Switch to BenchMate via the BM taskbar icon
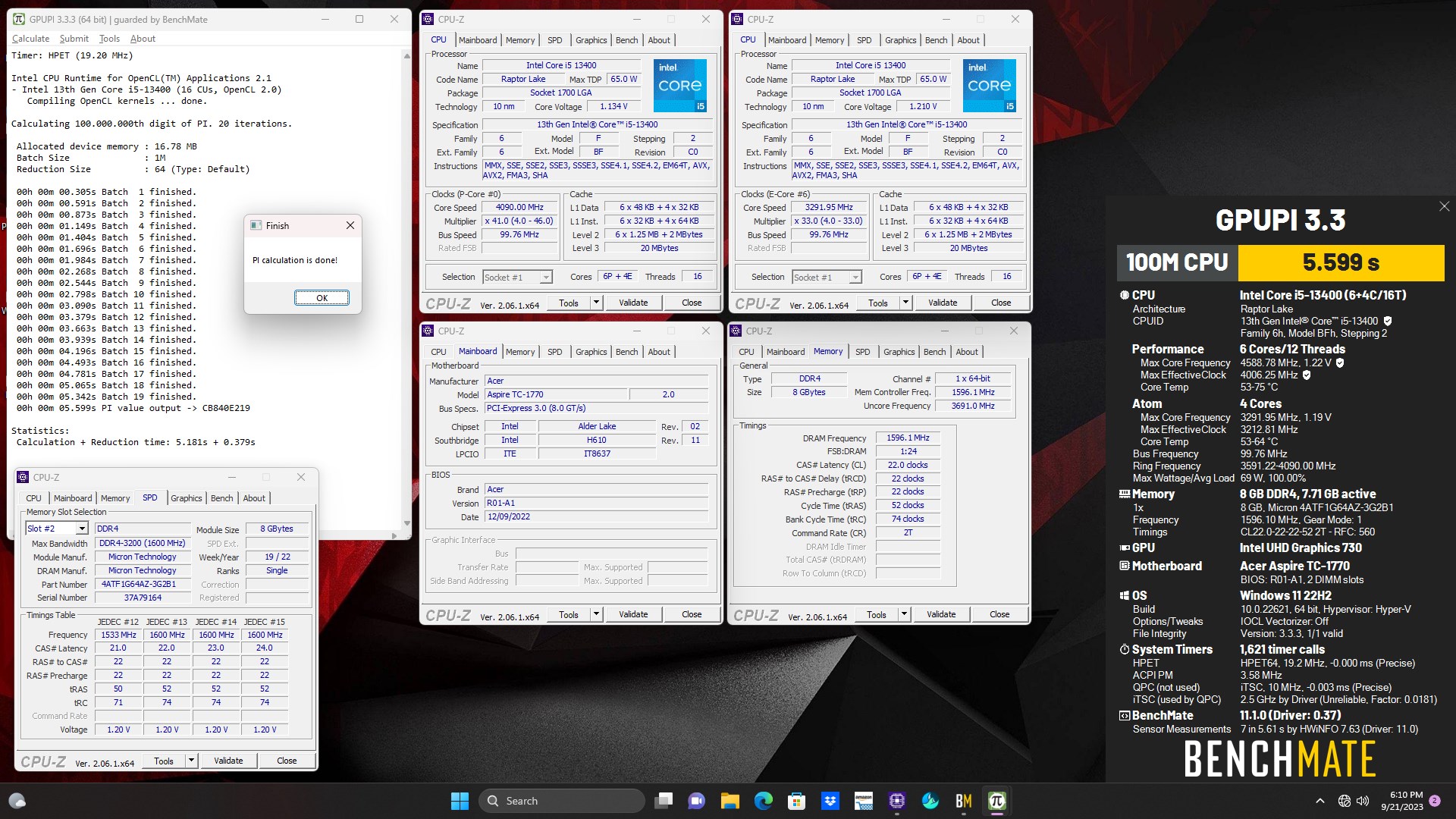The image size is (1456, 819). coord(963,801)
